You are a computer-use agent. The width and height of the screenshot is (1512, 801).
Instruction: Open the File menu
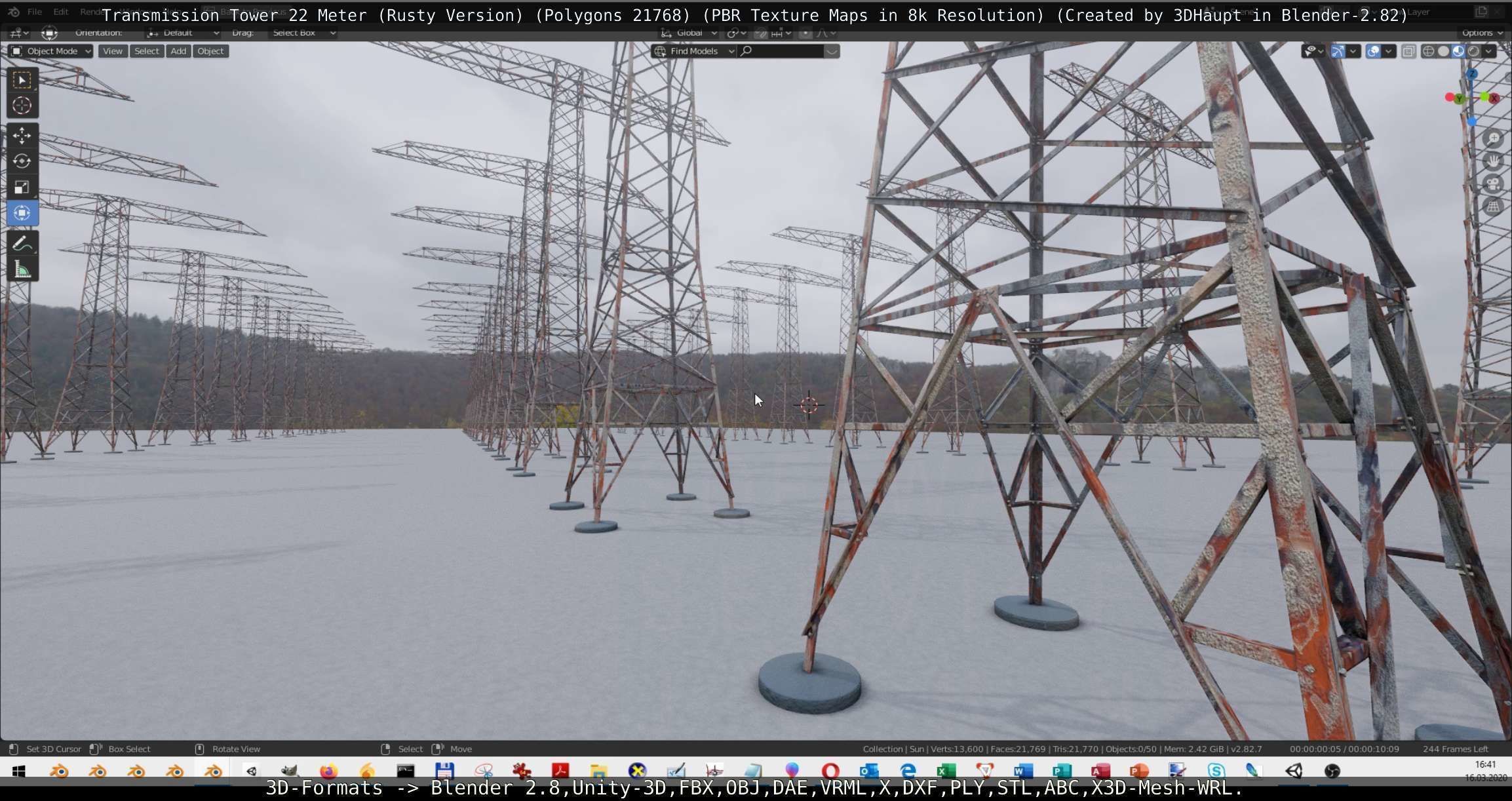tap(35, 12)
